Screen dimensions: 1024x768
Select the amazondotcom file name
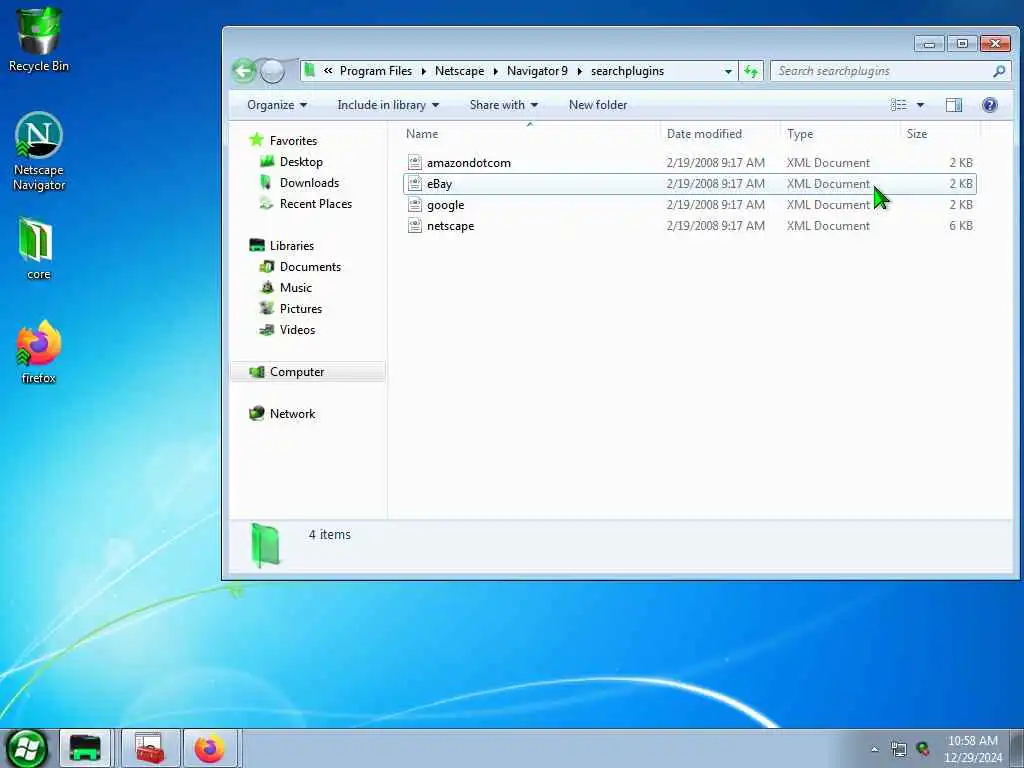click(468, 163)
